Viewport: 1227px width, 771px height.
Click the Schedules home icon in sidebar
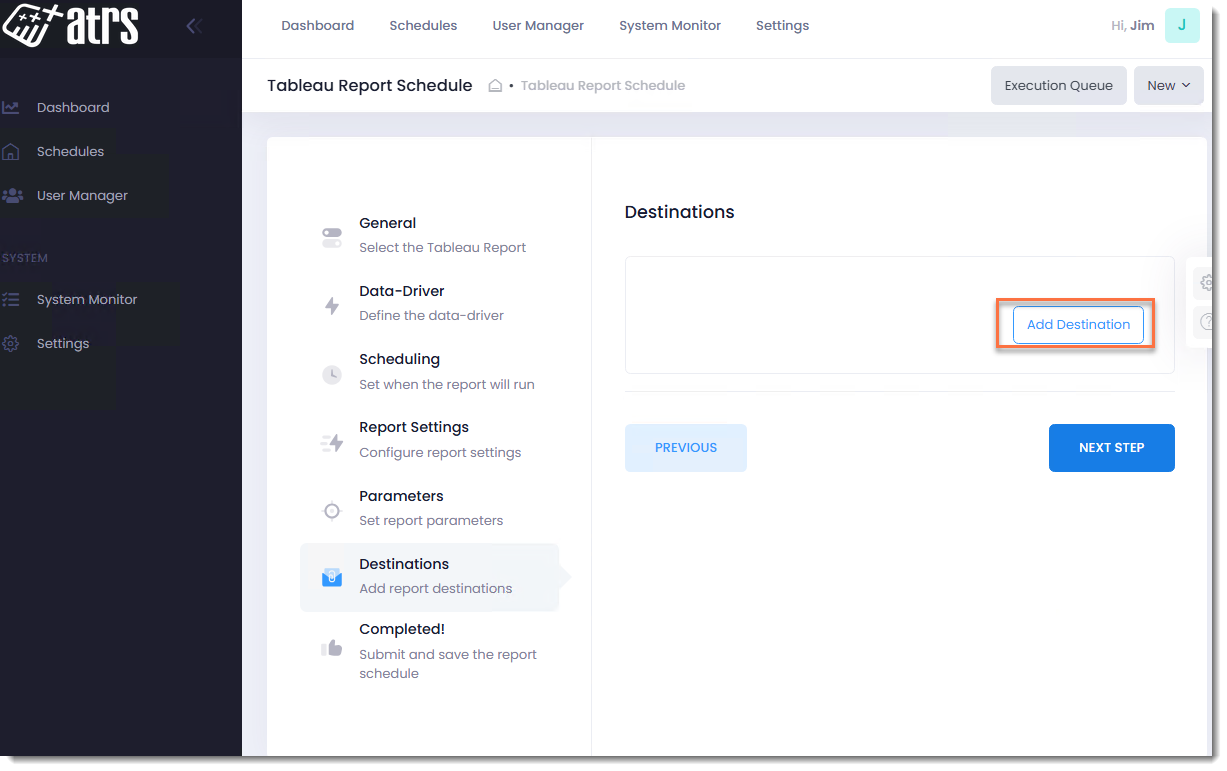[x=11, y=152]
